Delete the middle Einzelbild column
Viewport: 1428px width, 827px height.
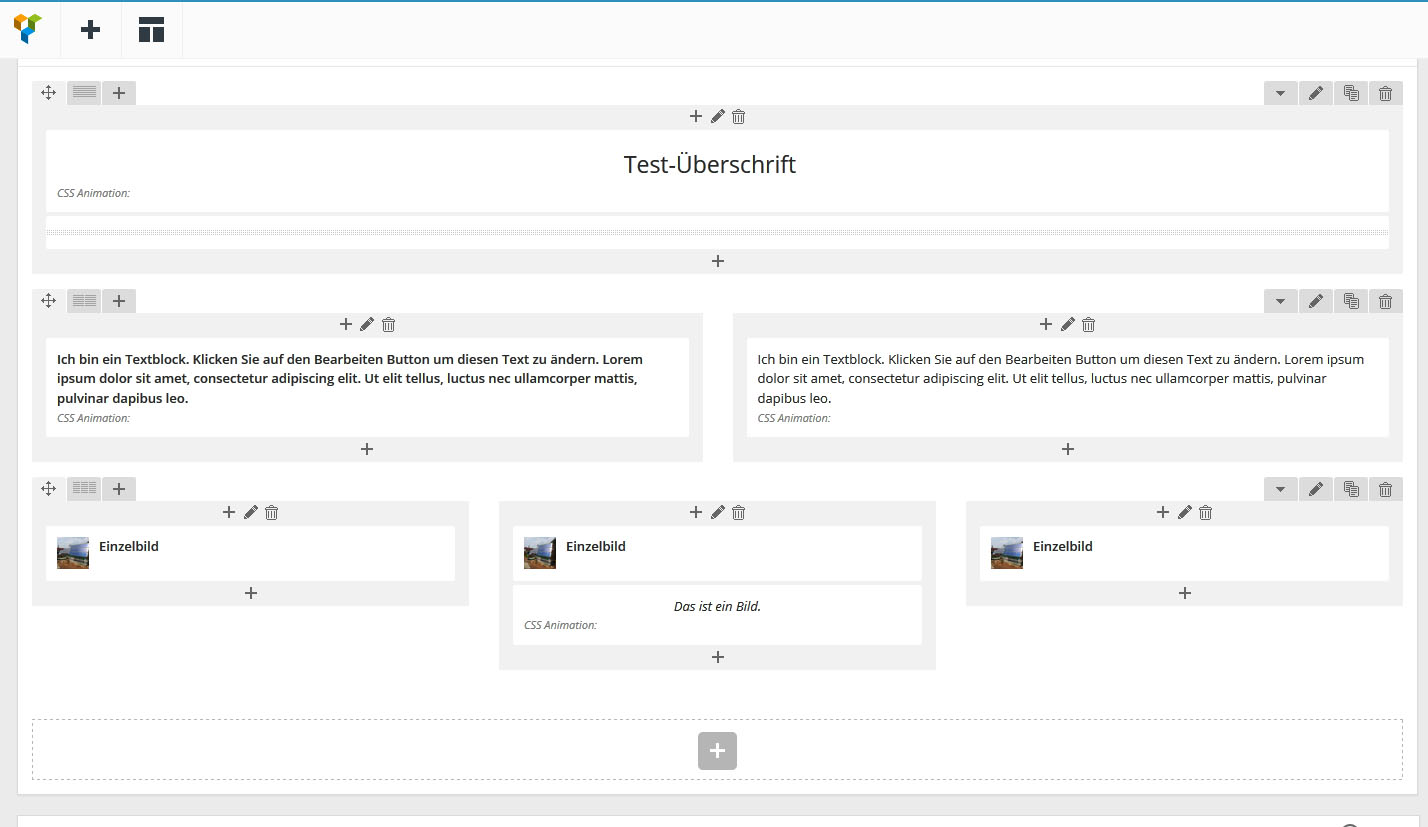coord(739,512)
